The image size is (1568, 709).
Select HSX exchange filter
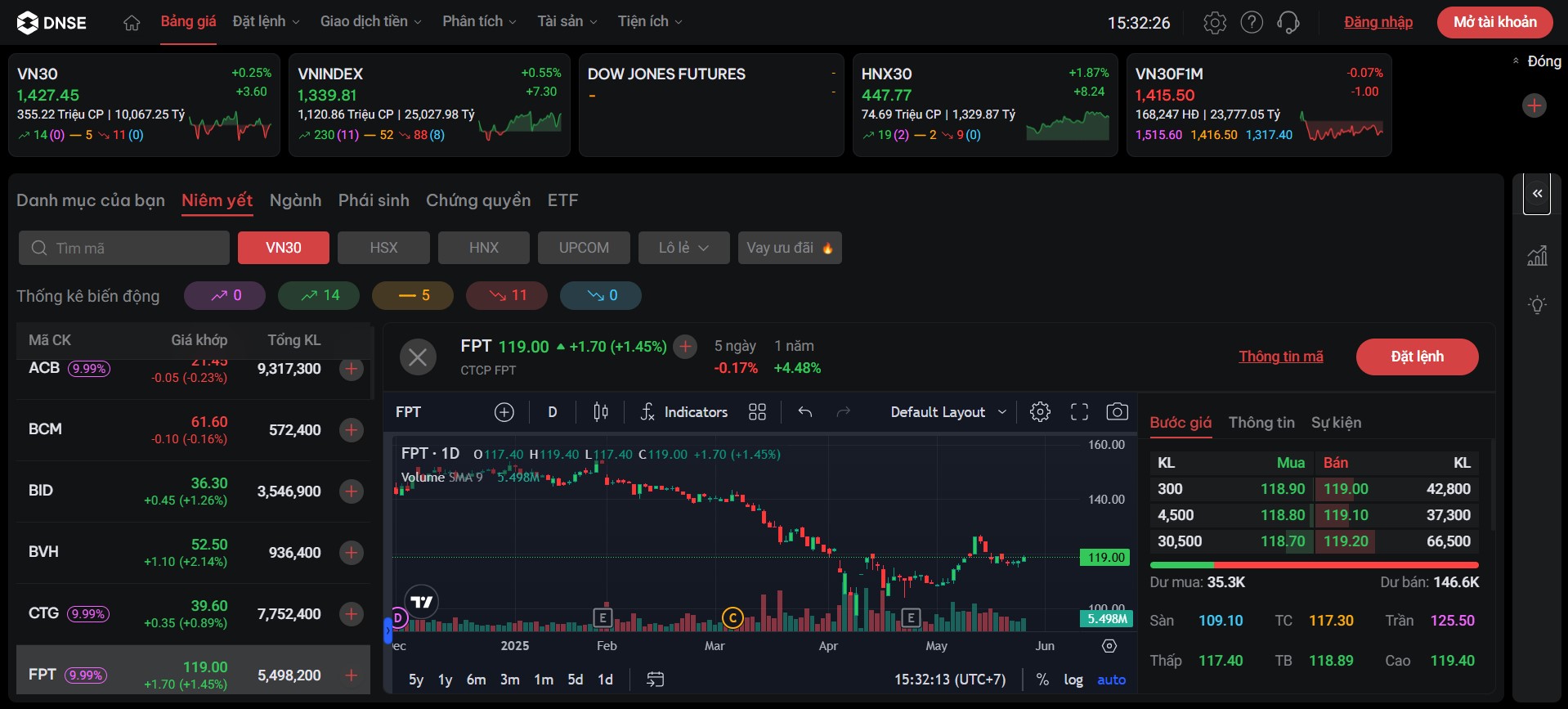(x=383, y=248)
